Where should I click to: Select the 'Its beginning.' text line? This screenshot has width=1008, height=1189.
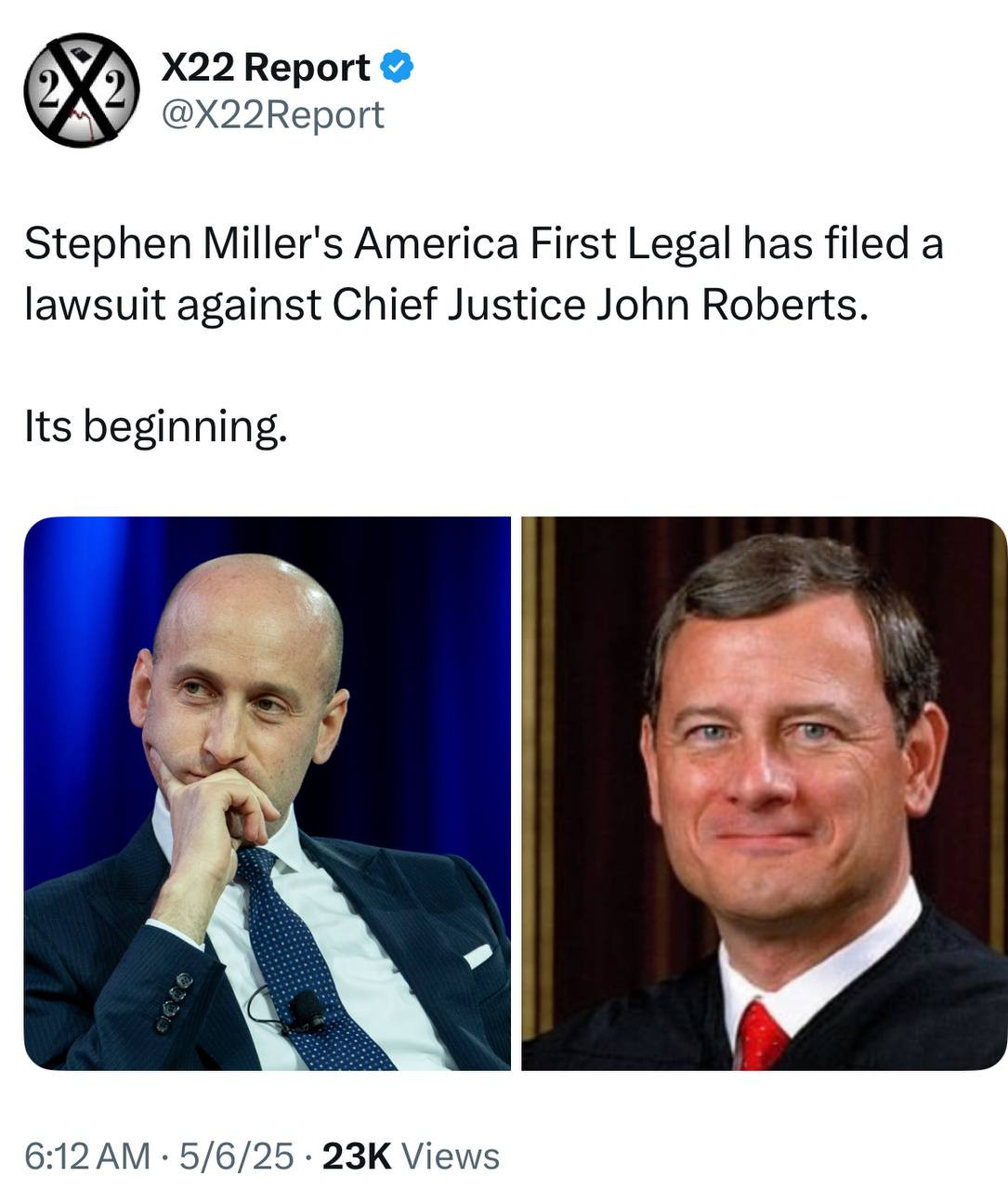coord(156,427)
